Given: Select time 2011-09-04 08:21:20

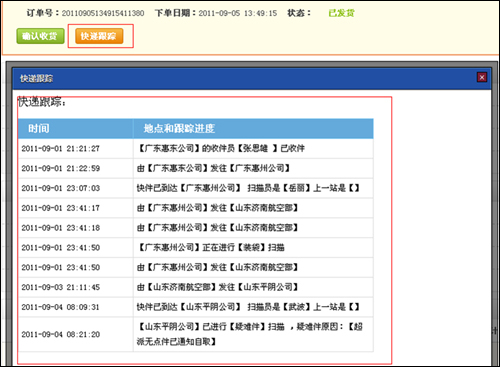Looking at the screenshot, I should [x=61, y=334].
